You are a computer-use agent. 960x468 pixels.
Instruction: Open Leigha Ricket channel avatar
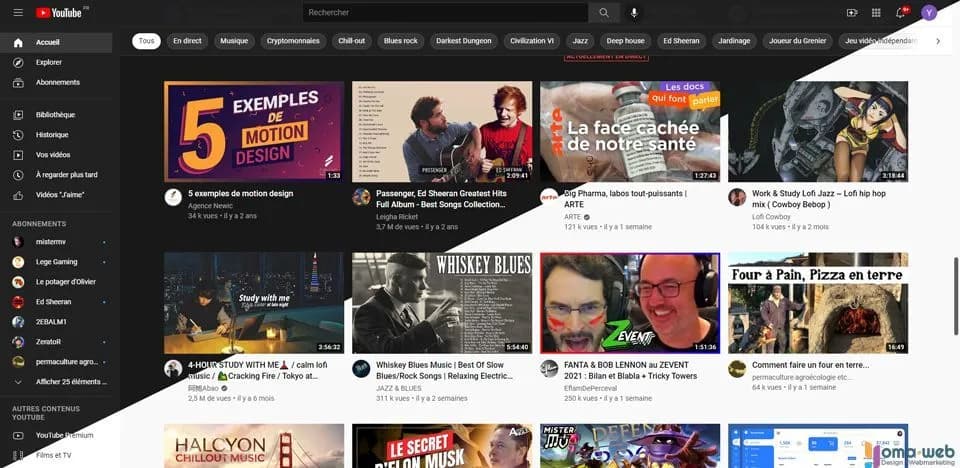tap(361, 197)
